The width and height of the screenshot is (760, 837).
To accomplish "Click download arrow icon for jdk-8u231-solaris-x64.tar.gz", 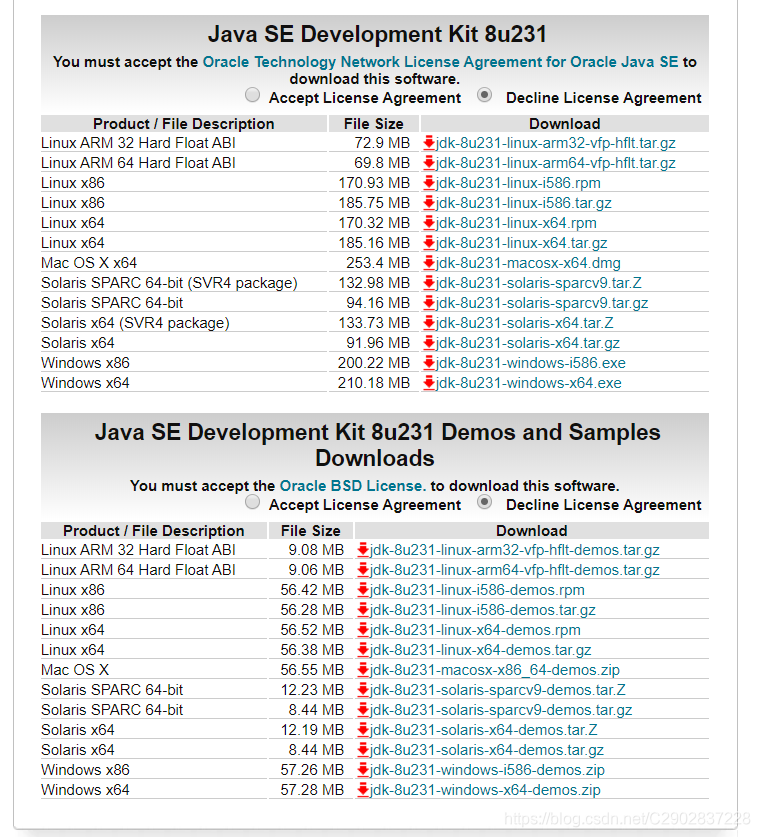I will [x=429, y=343].
